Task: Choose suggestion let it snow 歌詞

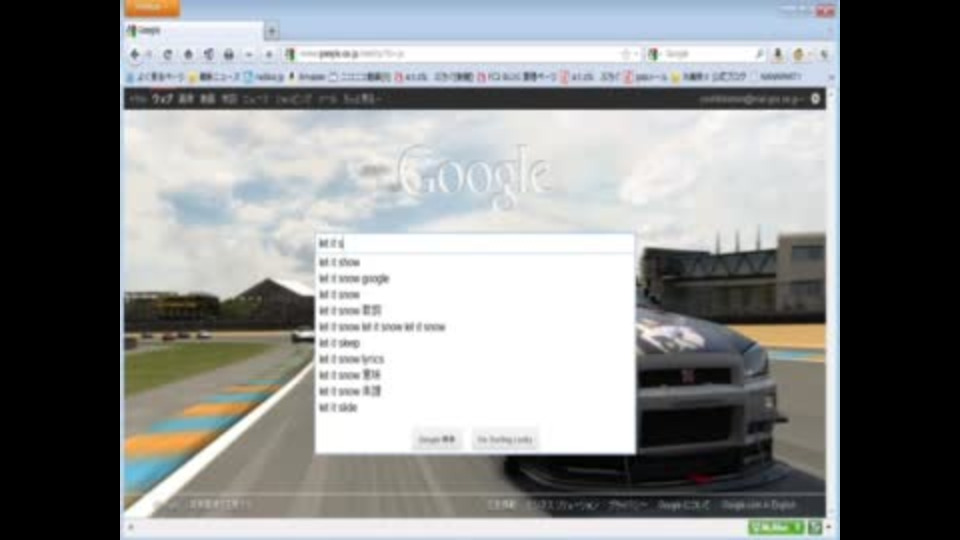Action: (350, 311)
